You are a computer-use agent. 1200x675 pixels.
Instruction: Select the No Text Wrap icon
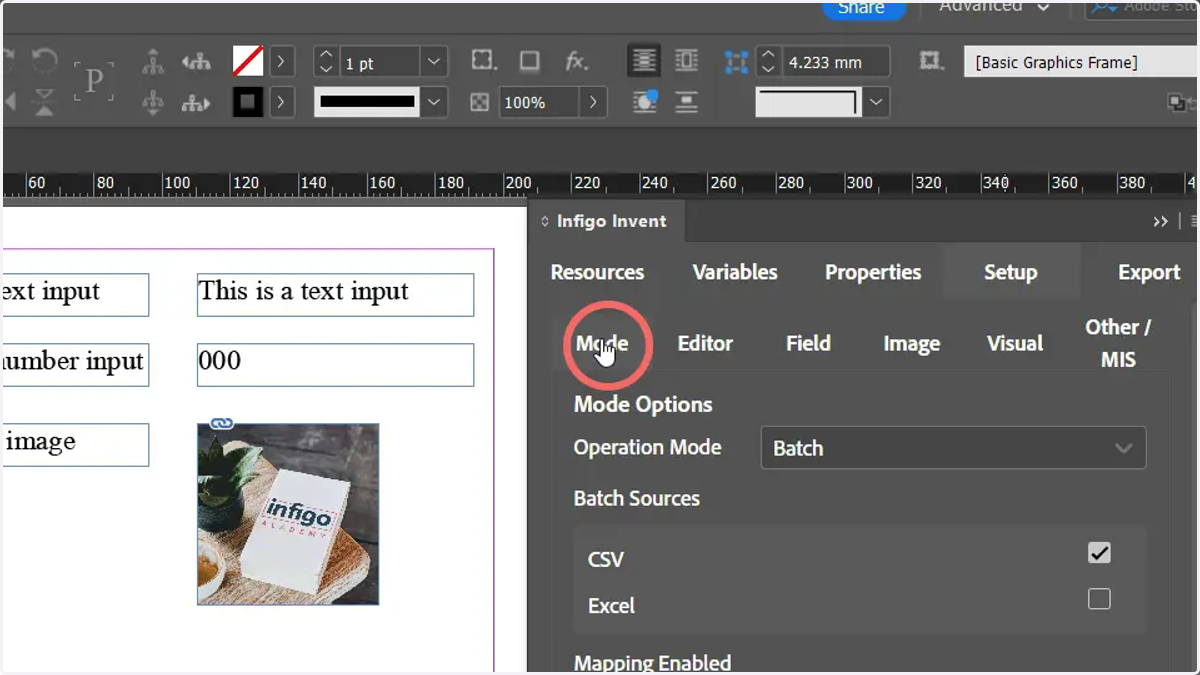point(644,61)
